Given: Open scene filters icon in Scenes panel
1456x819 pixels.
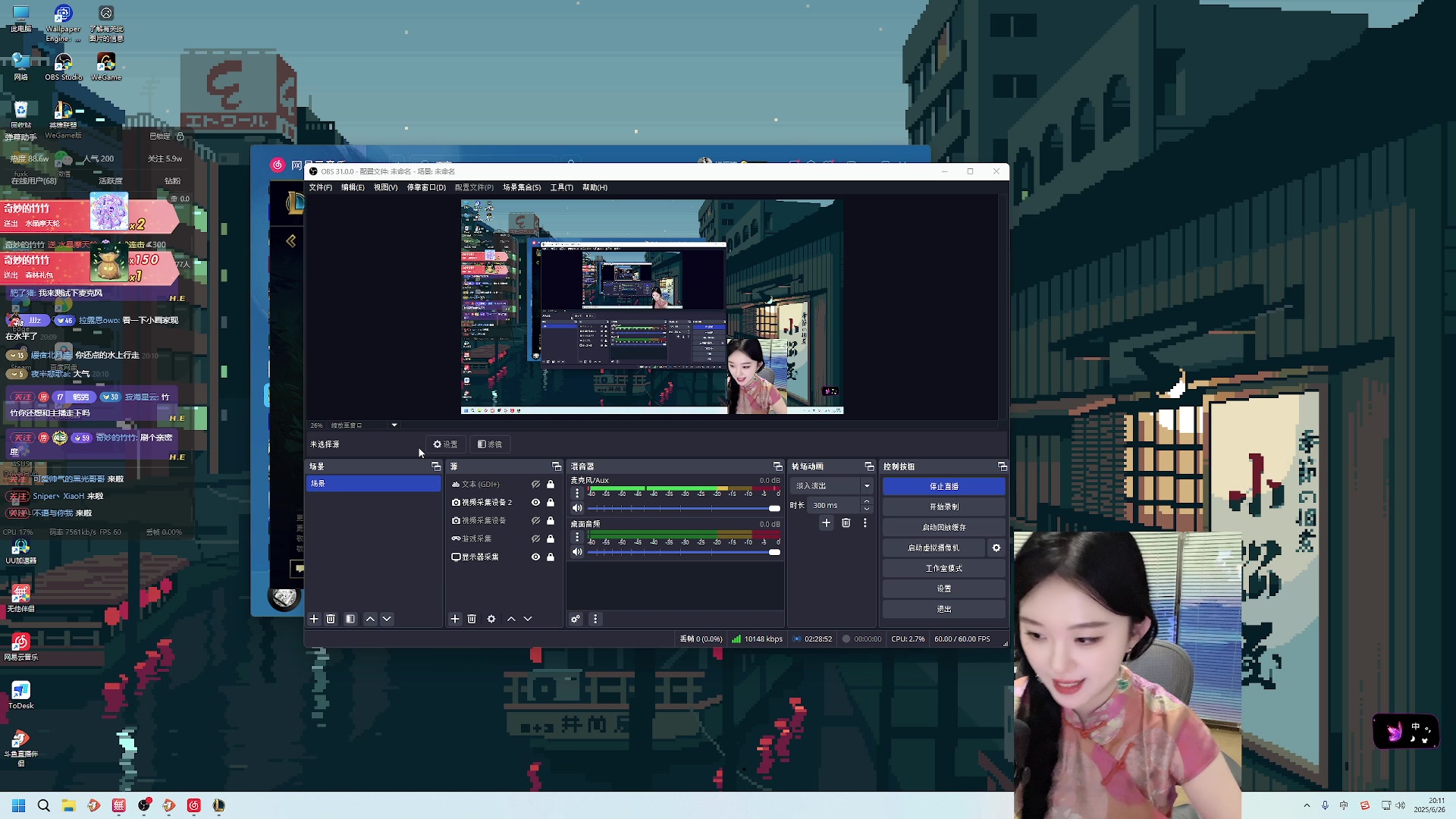Looking at the screenshot, I should (x=350, y=619).
